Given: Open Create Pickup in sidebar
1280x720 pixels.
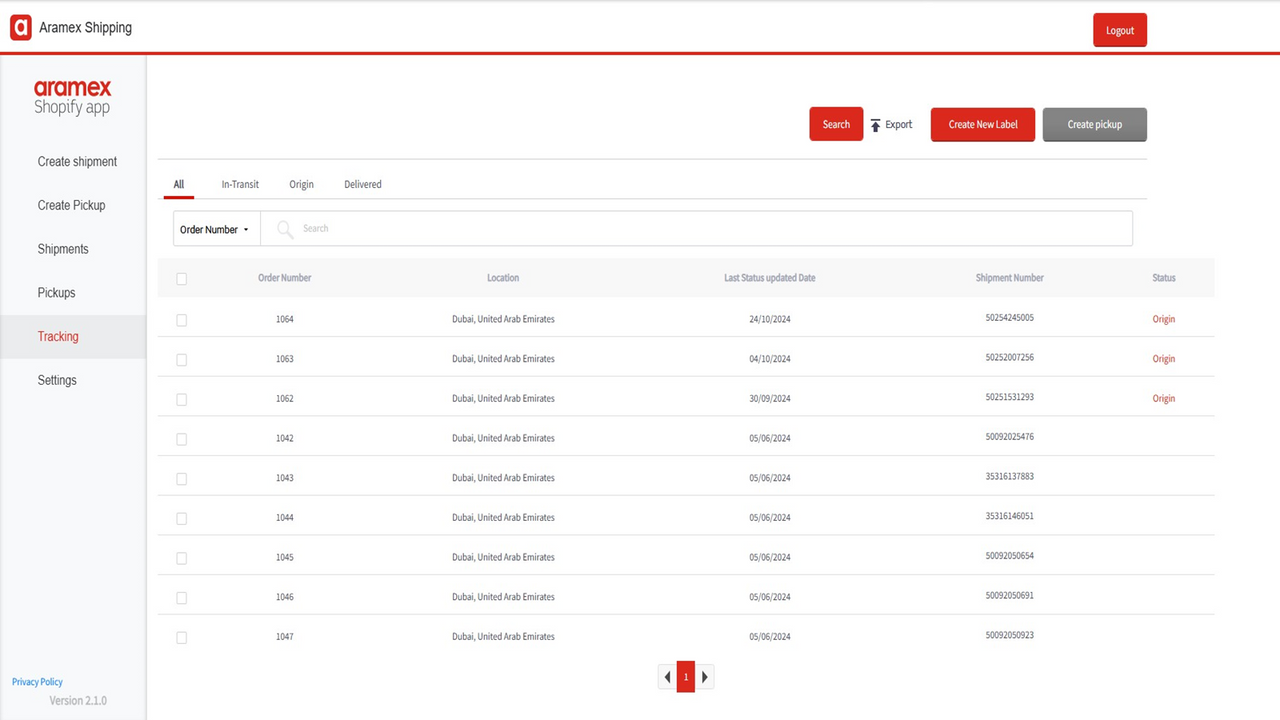Looking at the screenshot, I should [71, 205].
